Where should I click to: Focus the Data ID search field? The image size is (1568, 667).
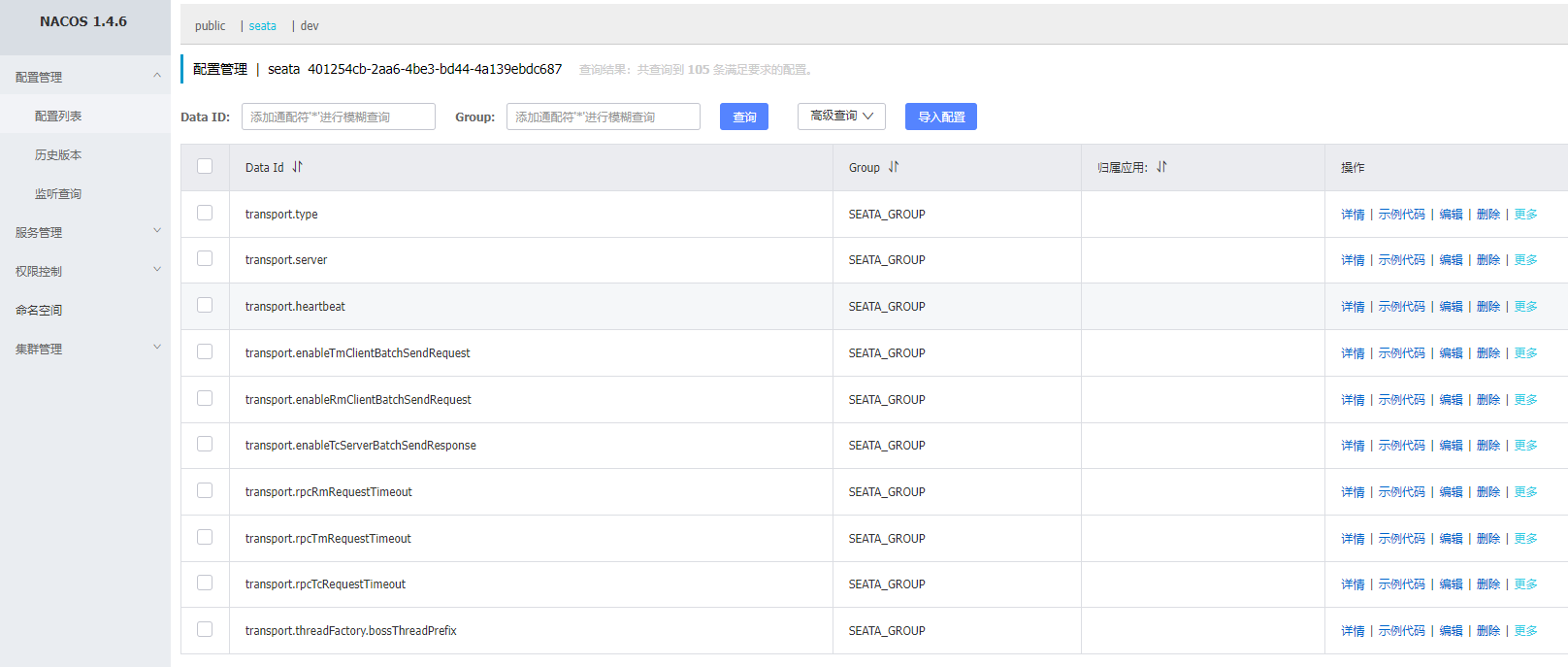338,117
